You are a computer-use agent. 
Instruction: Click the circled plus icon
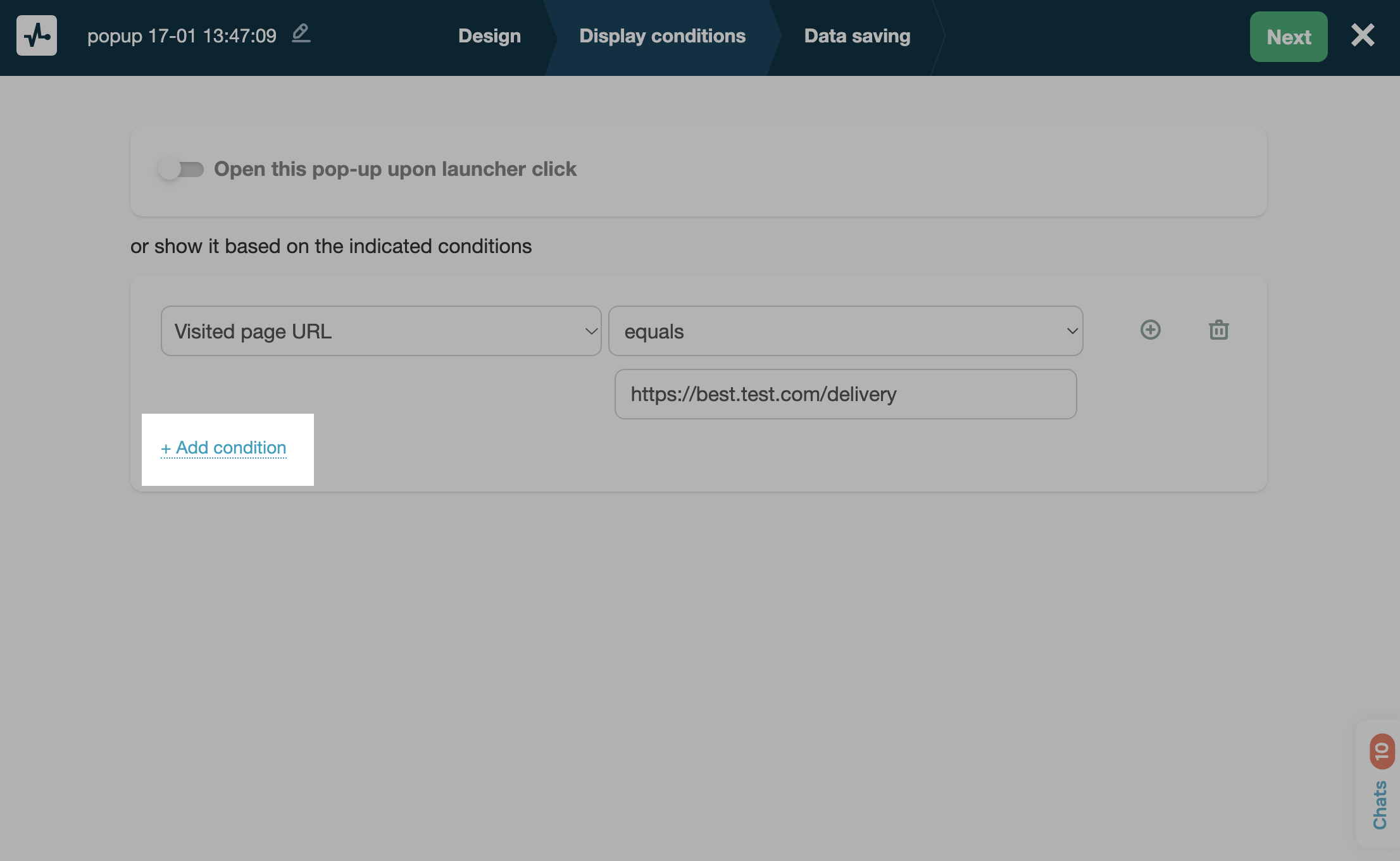pyautogui.click(x=1150, y=330)
